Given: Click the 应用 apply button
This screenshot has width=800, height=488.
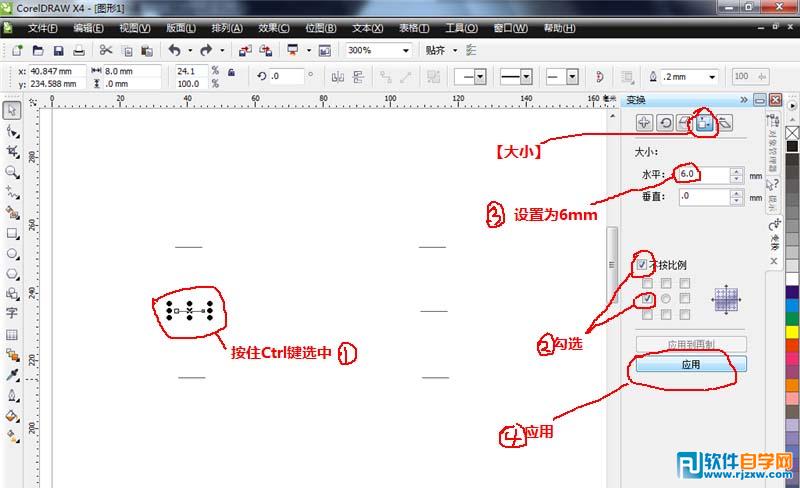Looking at the screenshot, I should click(690, 365).
